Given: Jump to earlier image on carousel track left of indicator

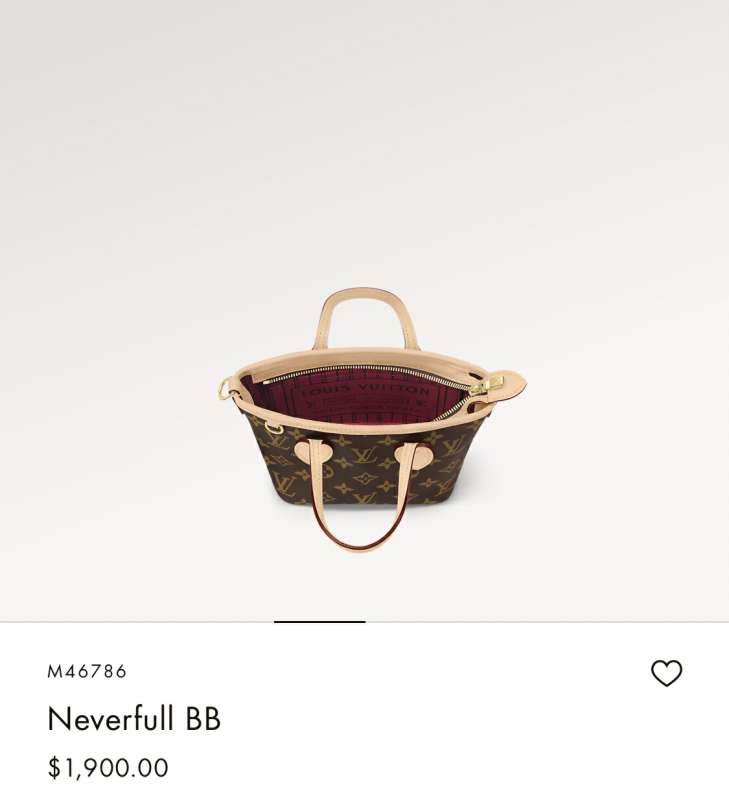Looking at the screenshot, I should (x=137, y=621).
